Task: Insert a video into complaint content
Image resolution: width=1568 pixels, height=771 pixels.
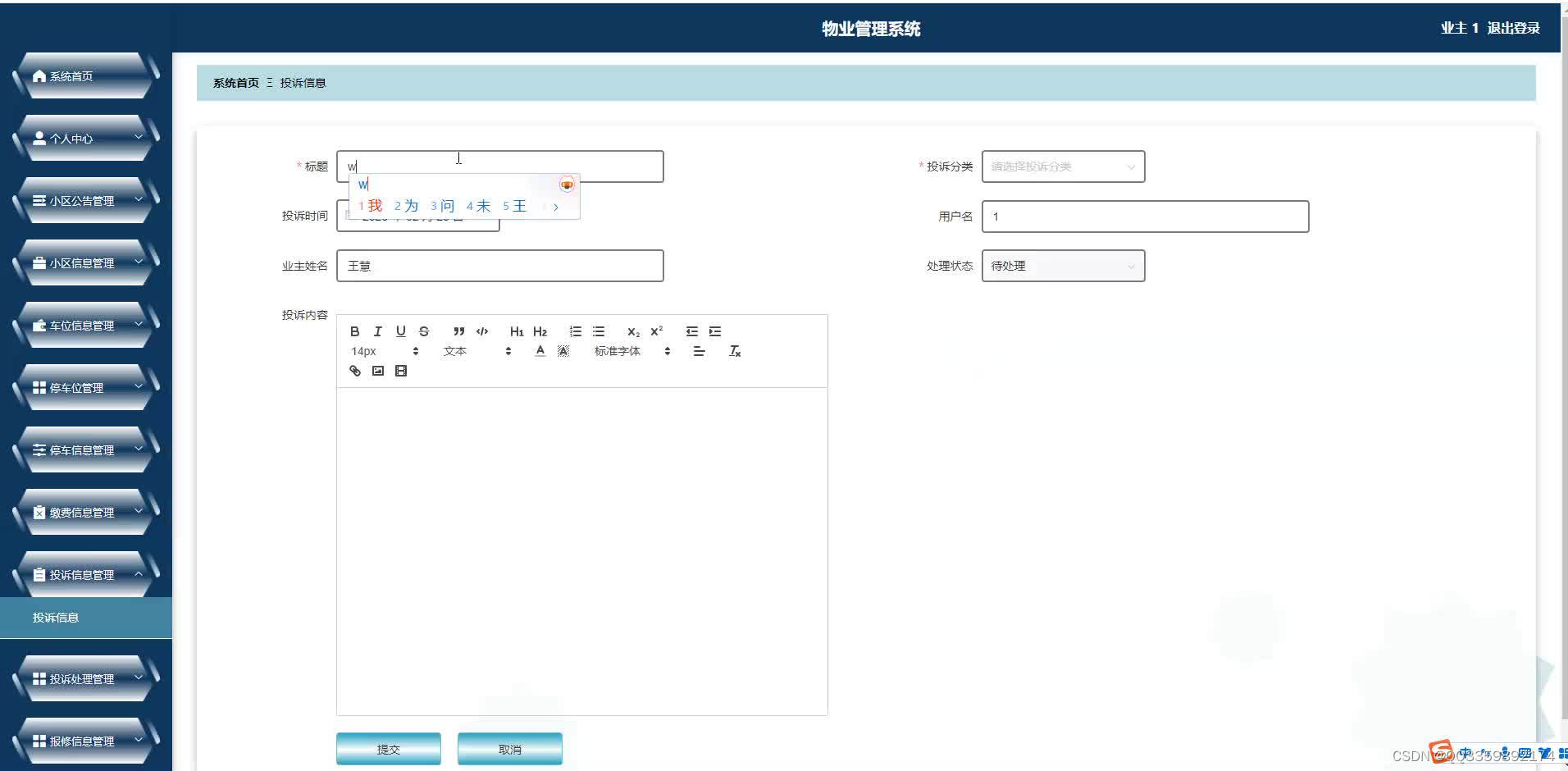Action: coord(400,371)
